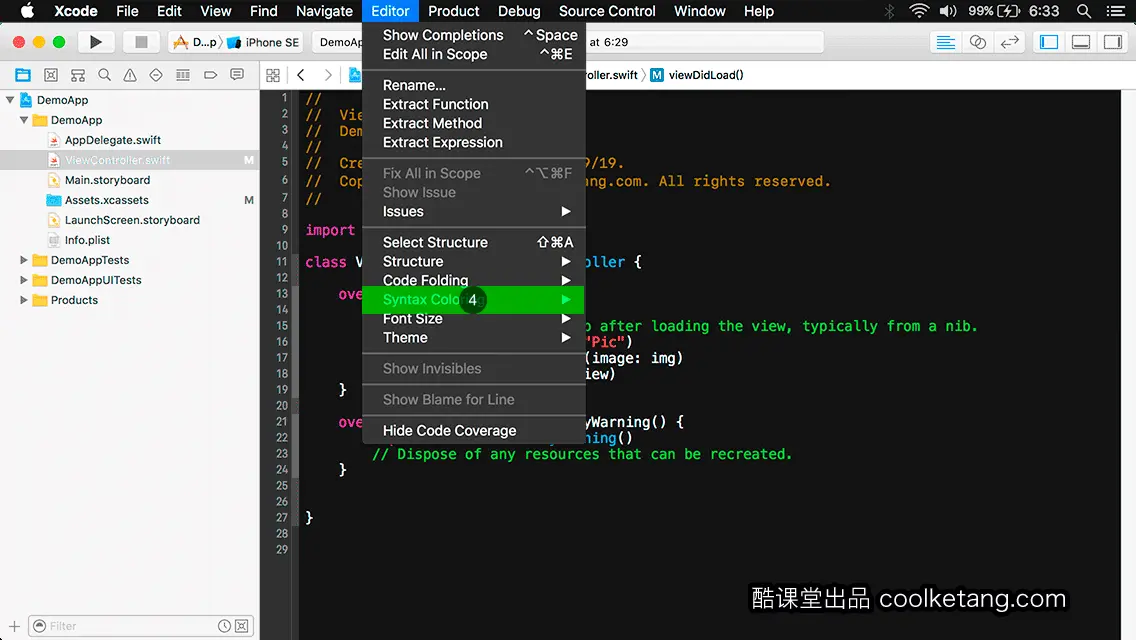Choose Extract Method

pyautogui.click(x=473, y=123)
